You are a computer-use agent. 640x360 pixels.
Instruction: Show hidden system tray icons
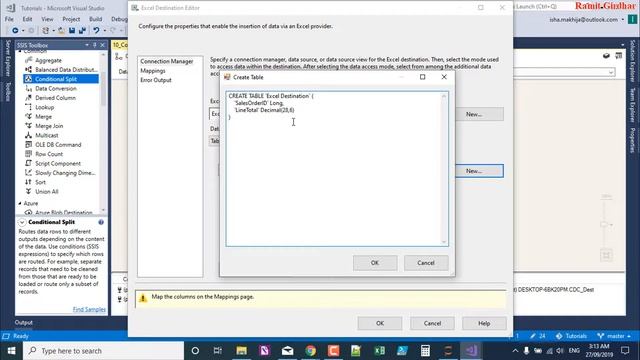tap(515, 351)
